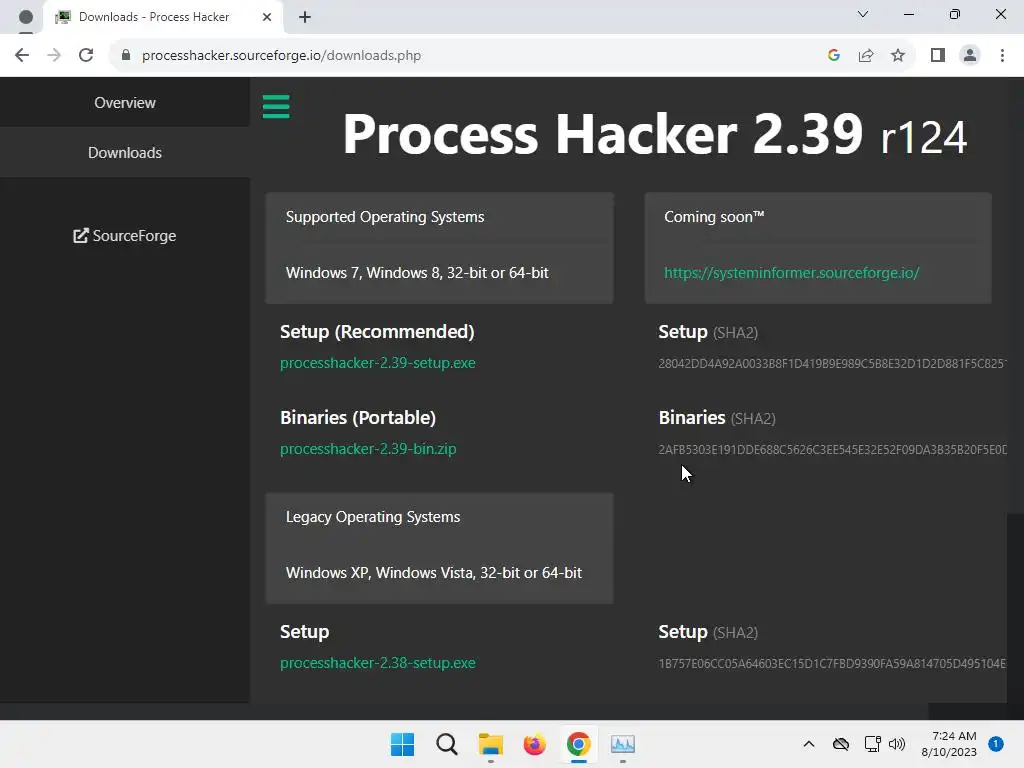Close the Downloads - Process Hacker tab
1024x768 pixels.
coord(266,17)
